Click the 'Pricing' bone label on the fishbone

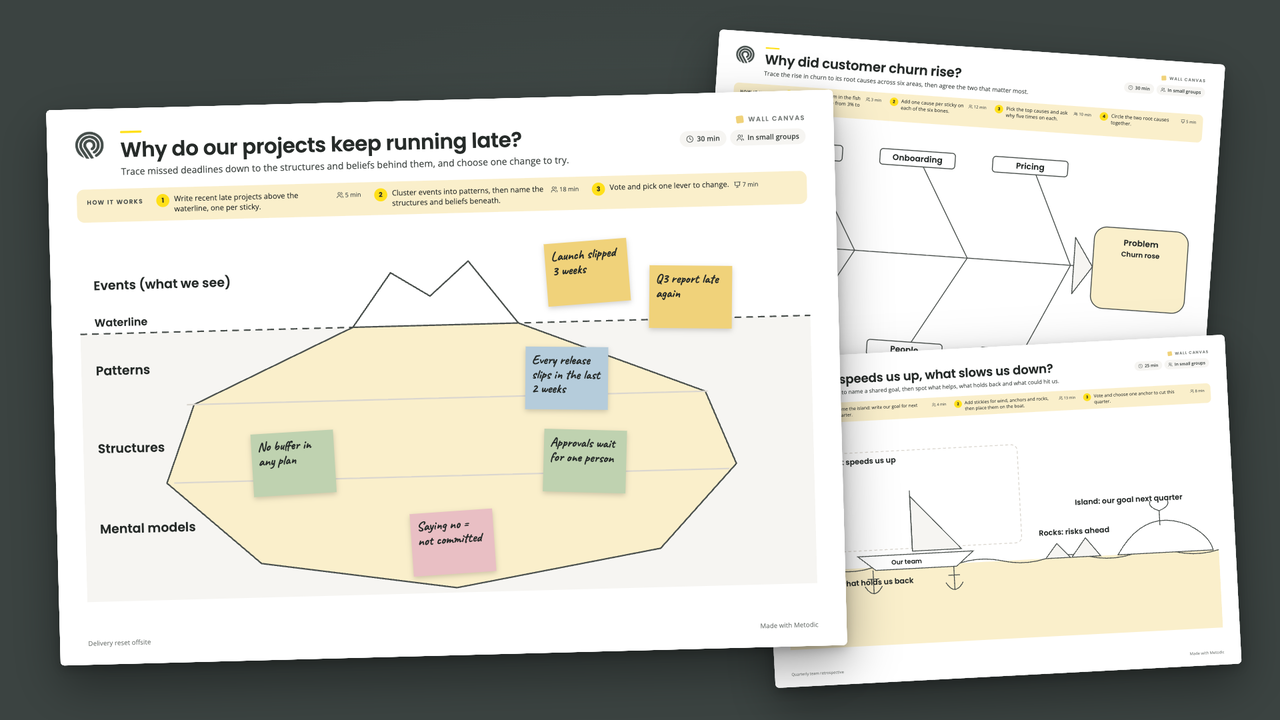1030,167
